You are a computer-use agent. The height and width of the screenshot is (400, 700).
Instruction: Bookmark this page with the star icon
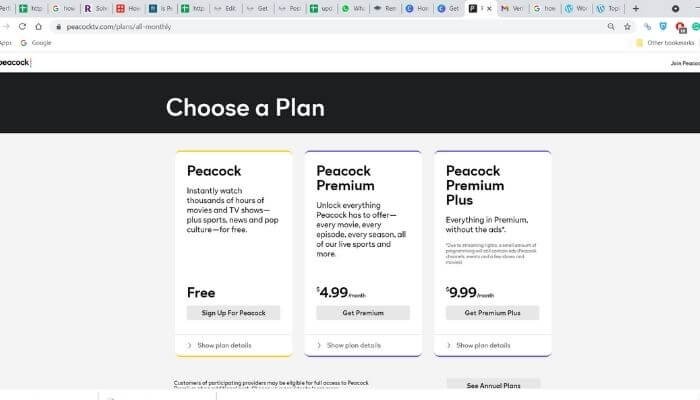(627, 27)
